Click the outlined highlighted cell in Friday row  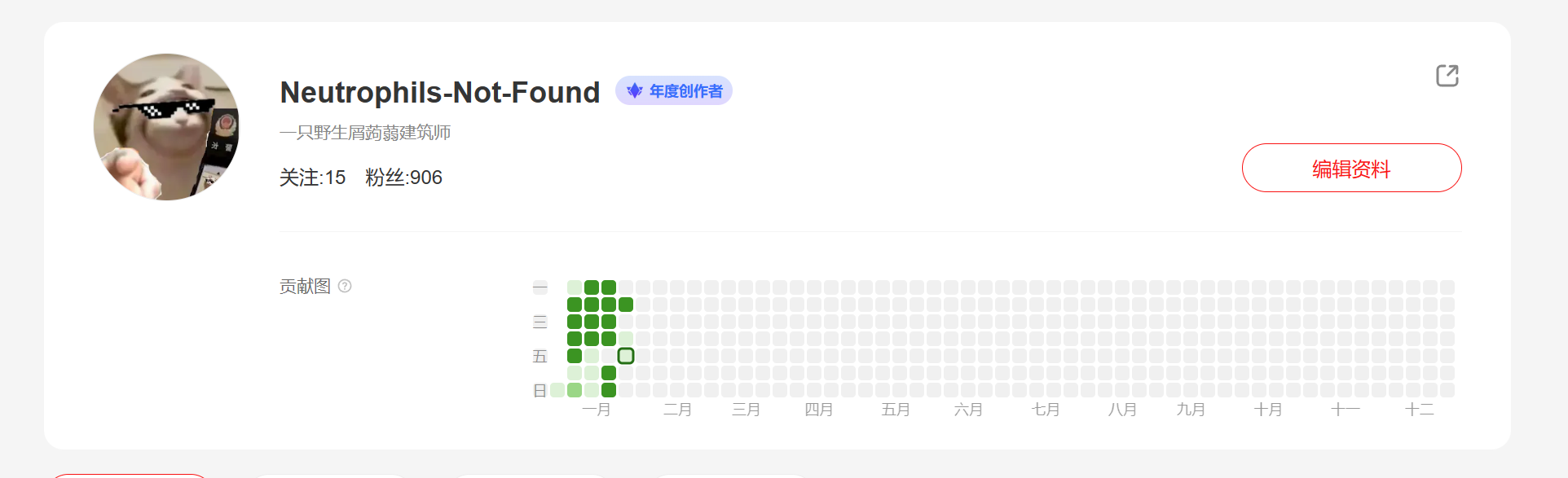click(626, 356)
